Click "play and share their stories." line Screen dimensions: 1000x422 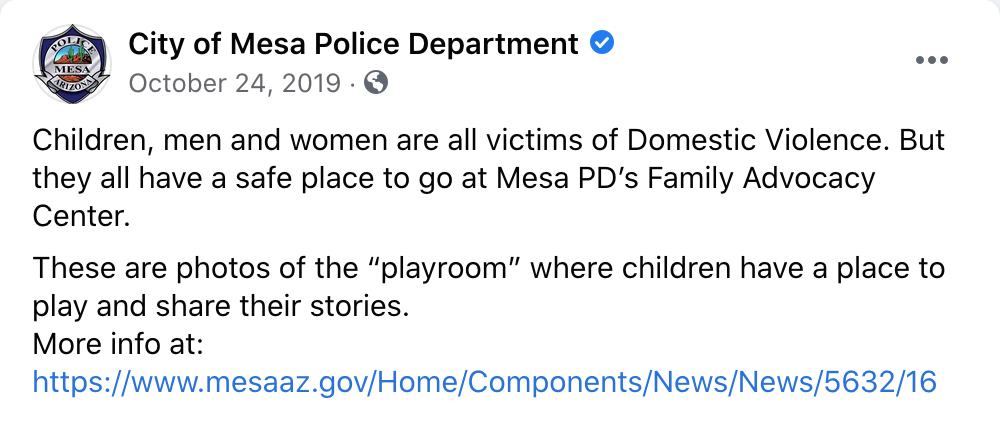click(220, 307)
